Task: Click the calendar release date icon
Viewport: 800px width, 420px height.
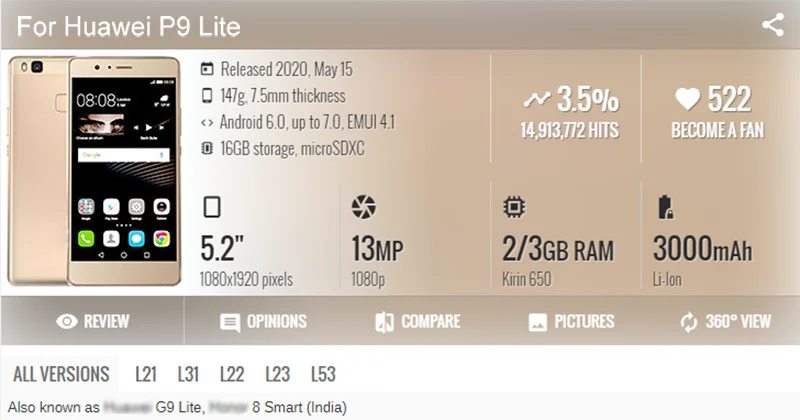Action: point(207,70)
